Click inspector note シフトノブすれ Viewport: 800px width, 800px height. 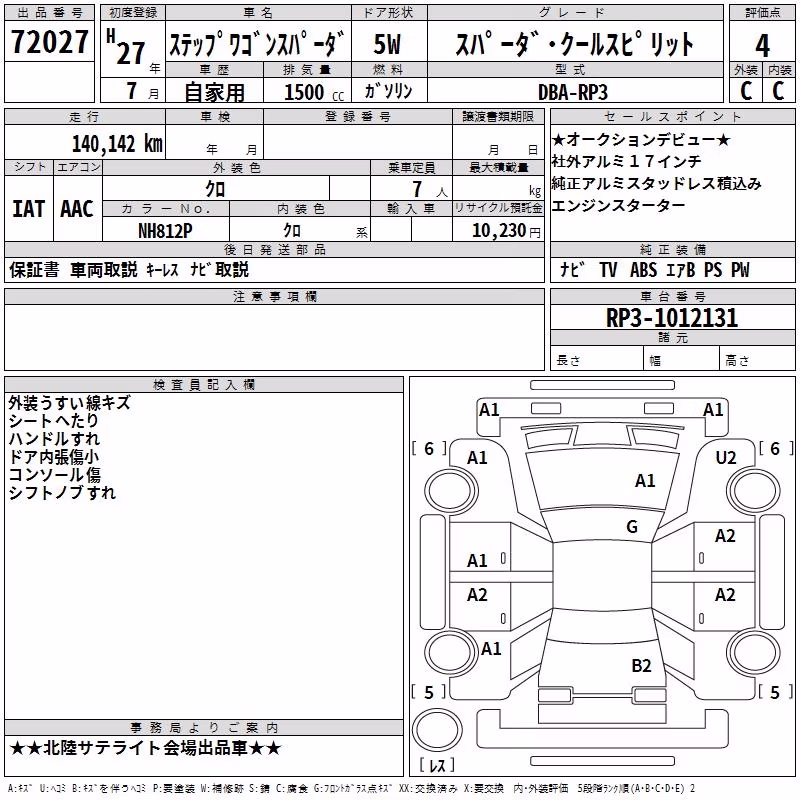[x=62, y=492]
